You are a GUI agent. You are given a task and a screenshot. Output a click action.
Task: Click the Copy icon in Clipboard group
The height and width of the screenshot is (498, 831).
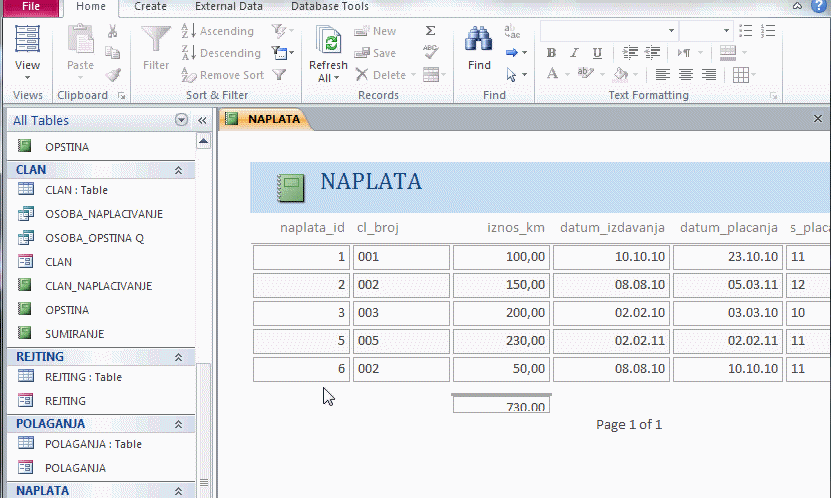[x=112, y=52]
